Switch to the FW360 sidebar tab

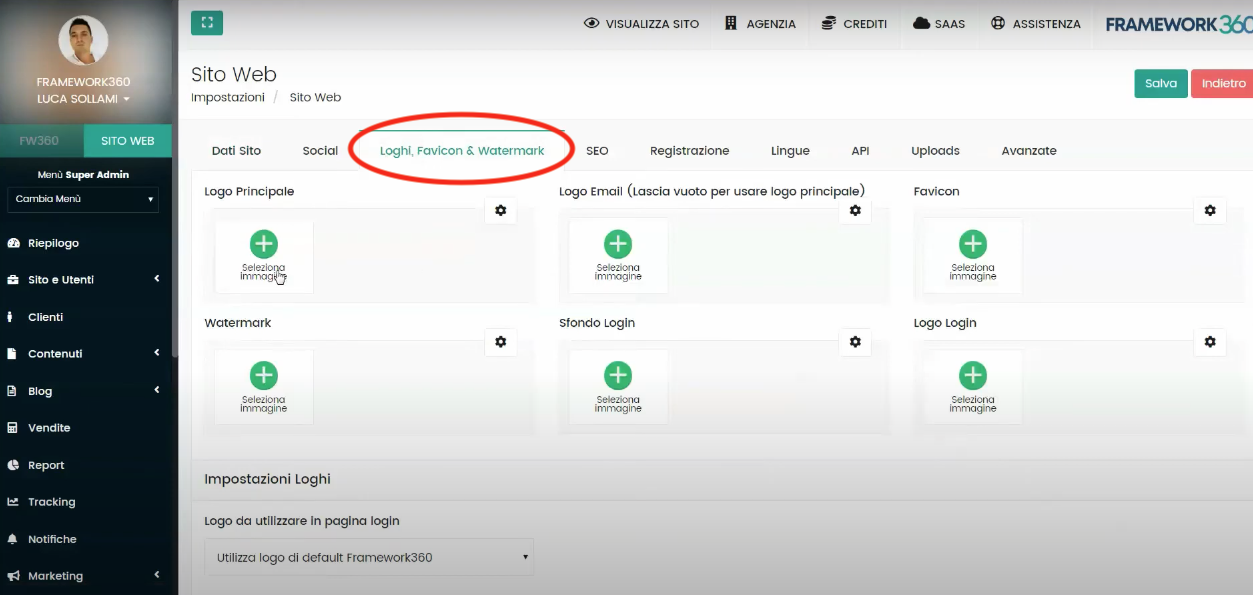click(39, 141)
